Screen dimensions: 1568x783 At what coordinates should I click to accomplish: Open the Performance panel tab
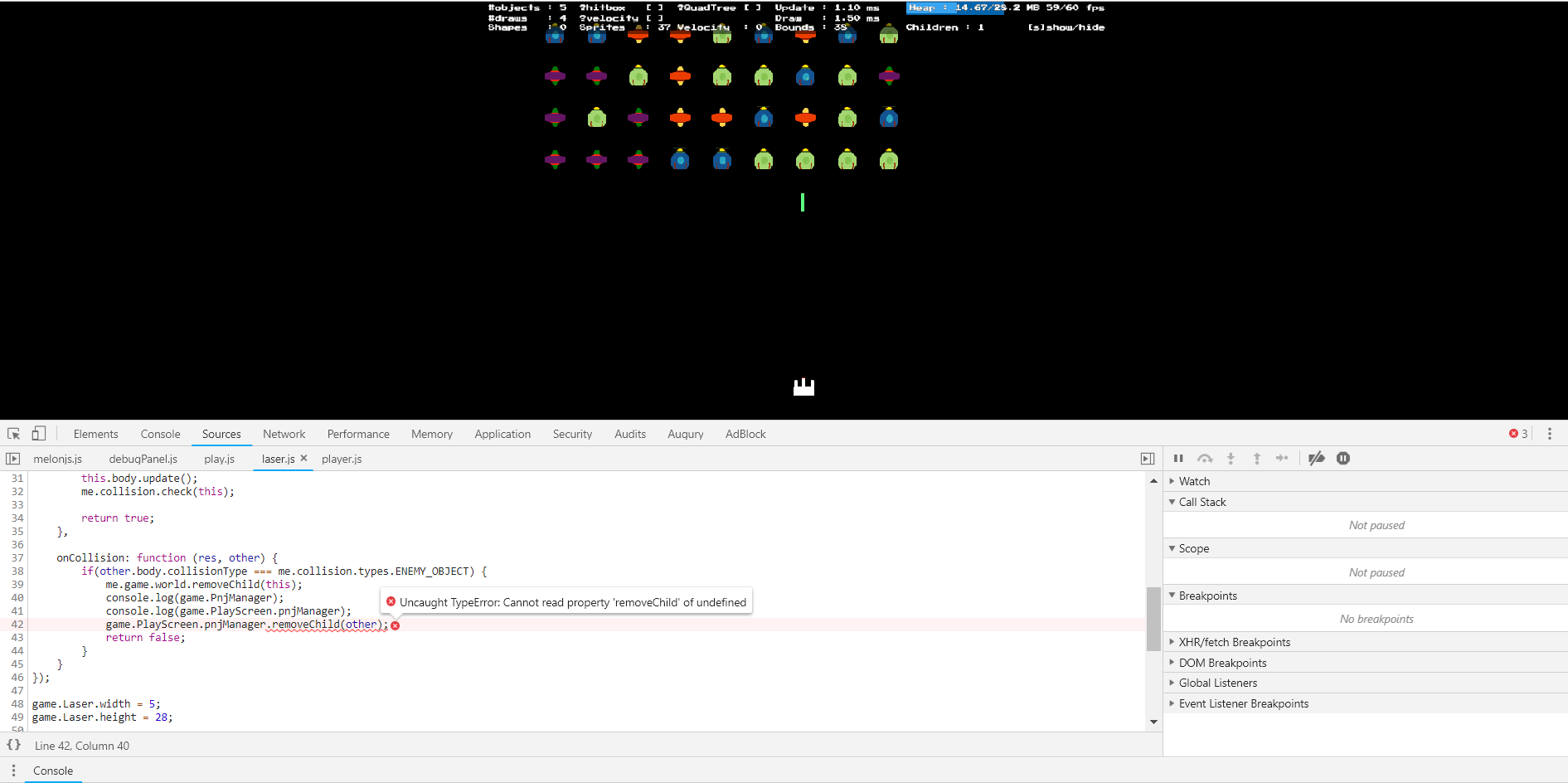point(358,434)
